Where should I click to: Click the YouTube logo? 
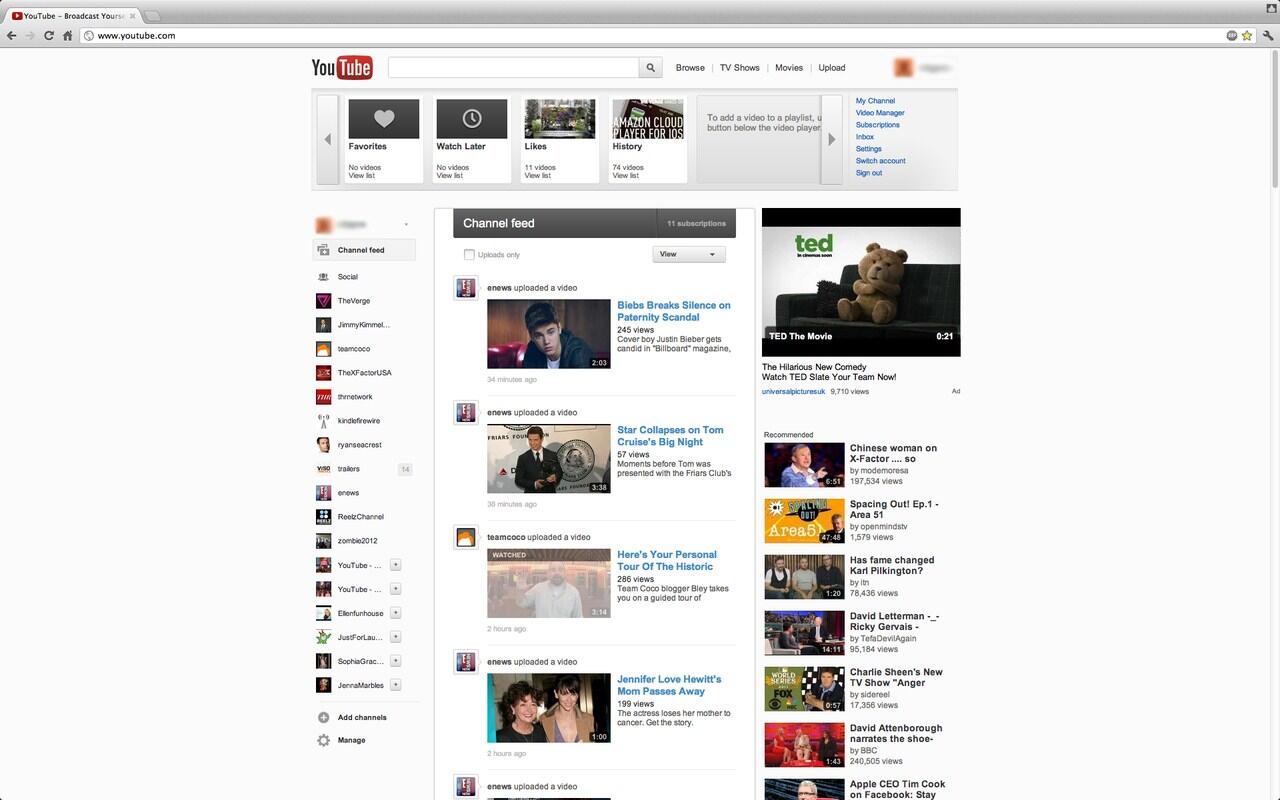[x=342, y=68]
